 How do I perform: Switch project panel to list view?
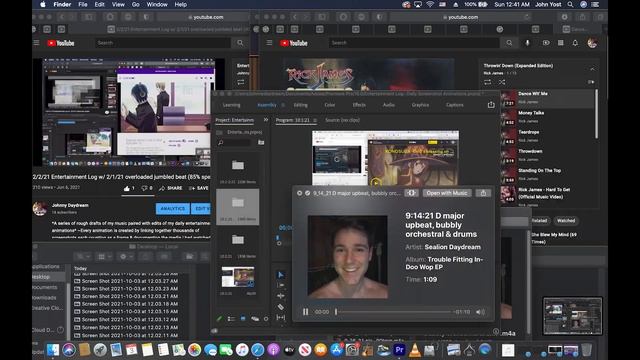pos(231,318)
